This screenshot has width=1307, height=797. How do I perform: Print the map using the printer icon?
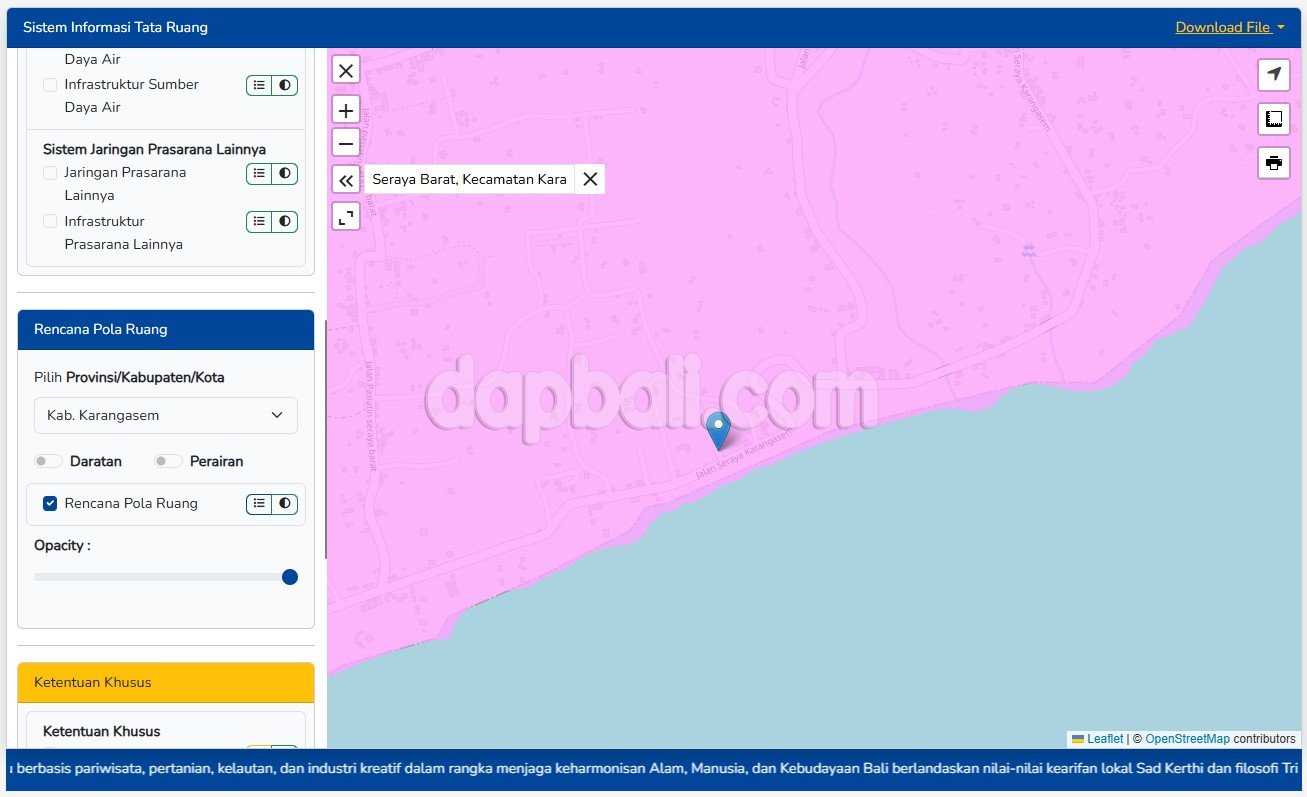click(1273, 163)
